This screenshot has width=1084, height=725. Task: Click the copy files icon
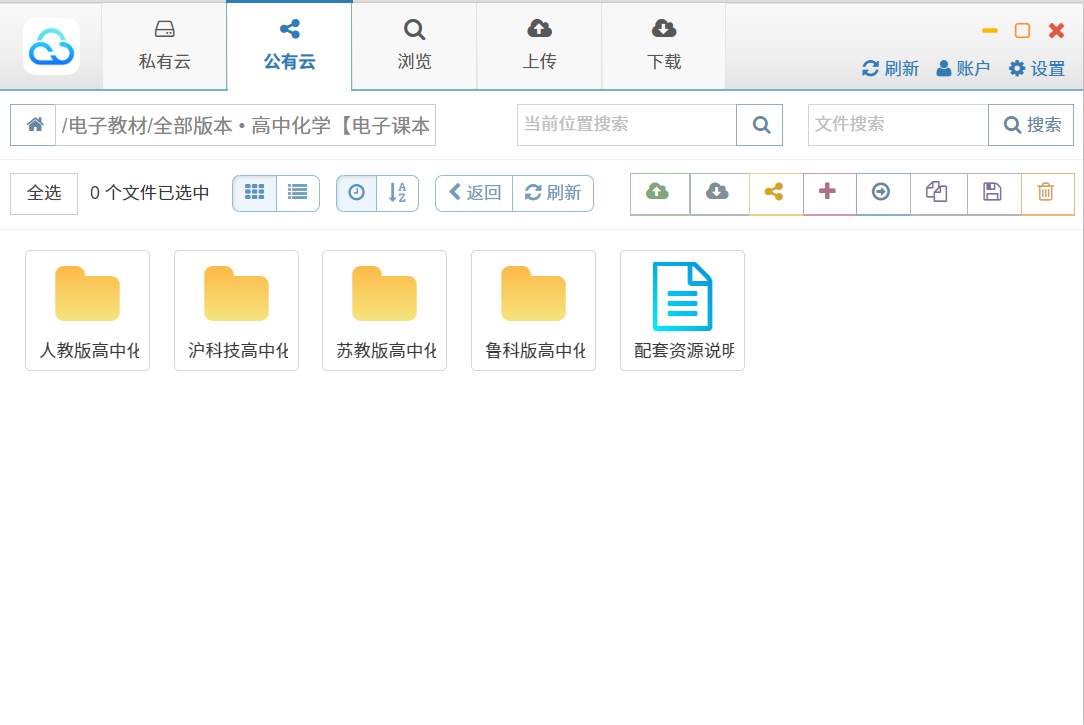pyautogui.click(x=937, y=193)
